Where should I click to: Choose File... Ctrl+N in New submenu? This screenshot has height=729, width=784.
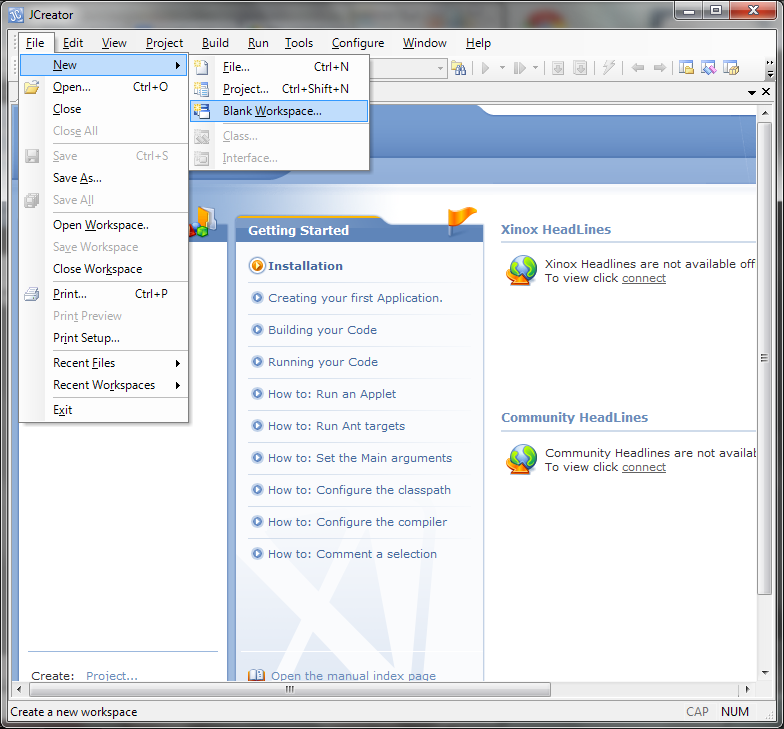pos(279,67)
